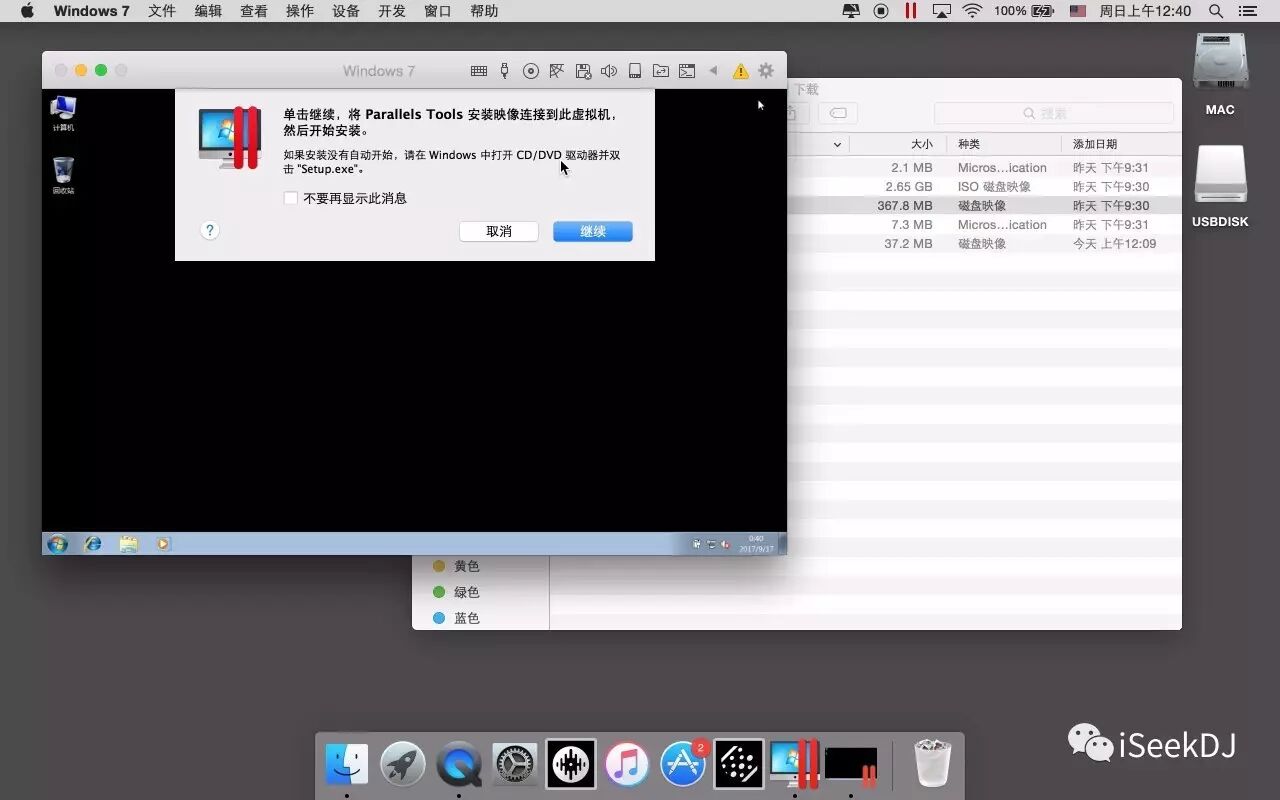This screenshot has height=800, width=1280.
Task: Open the 文件 menu
Action: tap(162, 11)
